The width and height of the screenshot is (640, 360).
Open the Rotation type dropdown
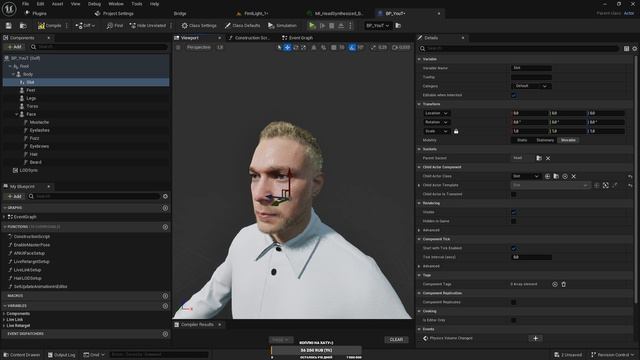pyautogui.click(x=436, y=122)
